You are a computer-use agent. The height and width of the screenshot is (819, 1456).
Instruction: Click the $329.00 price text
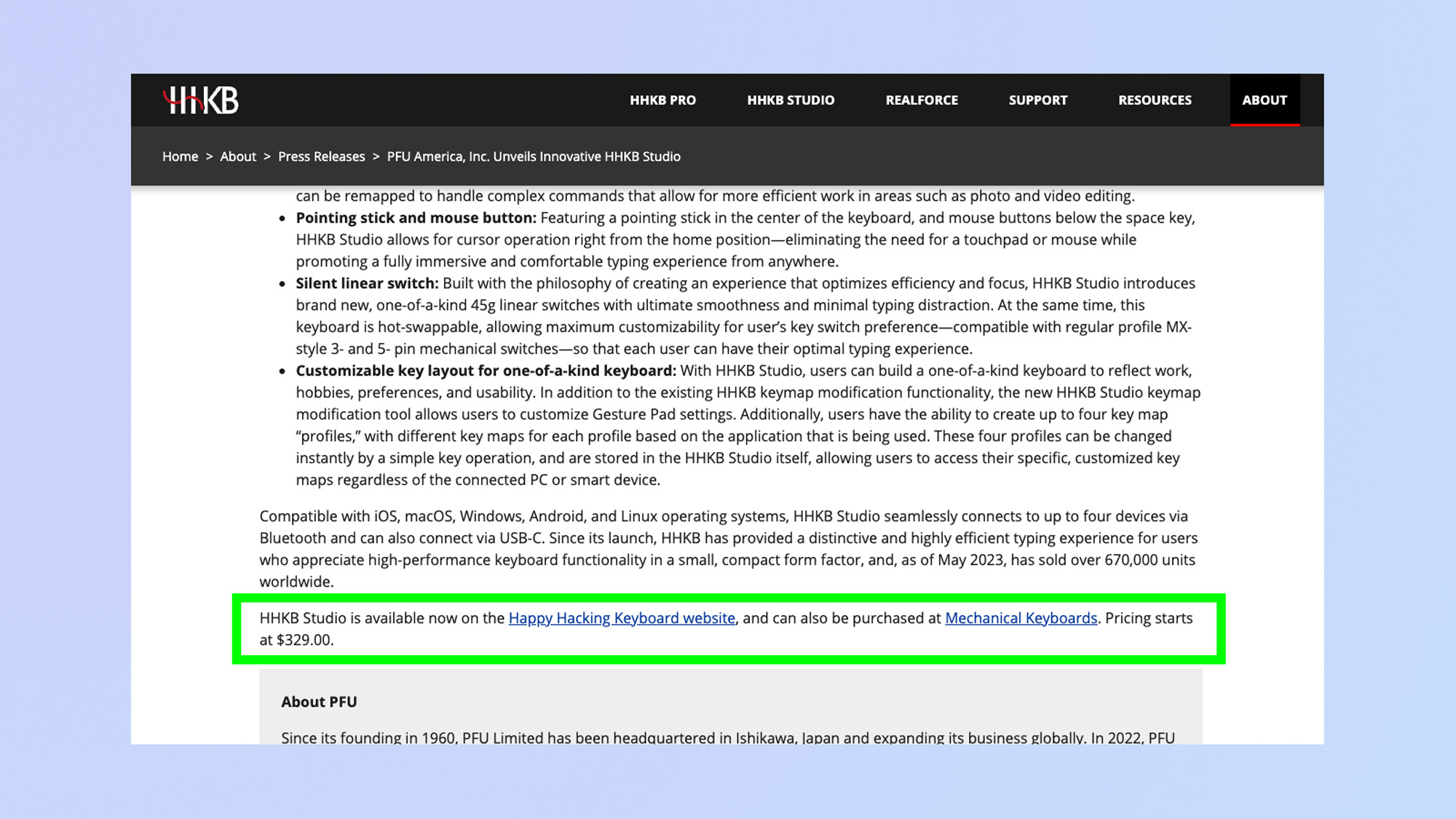[x=304, y=640]
